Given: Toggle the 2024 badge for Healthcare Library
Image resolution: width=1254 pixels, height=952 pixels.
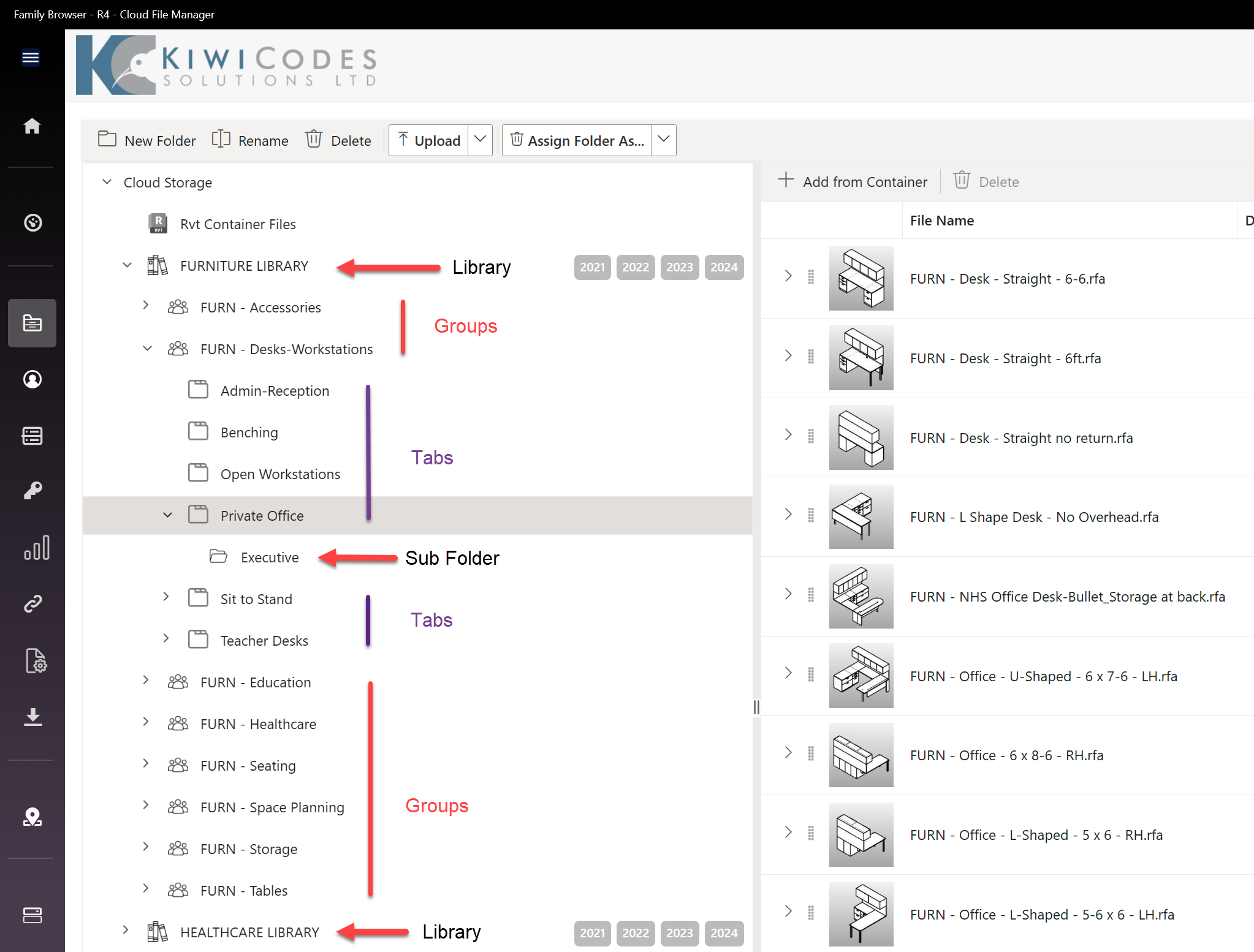Looking at the screenshot, I should coord(723,932).
